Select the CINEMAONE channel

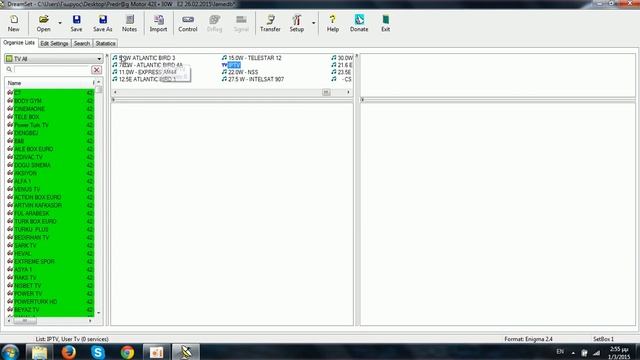pyautogui.click(x=29, y=109)
